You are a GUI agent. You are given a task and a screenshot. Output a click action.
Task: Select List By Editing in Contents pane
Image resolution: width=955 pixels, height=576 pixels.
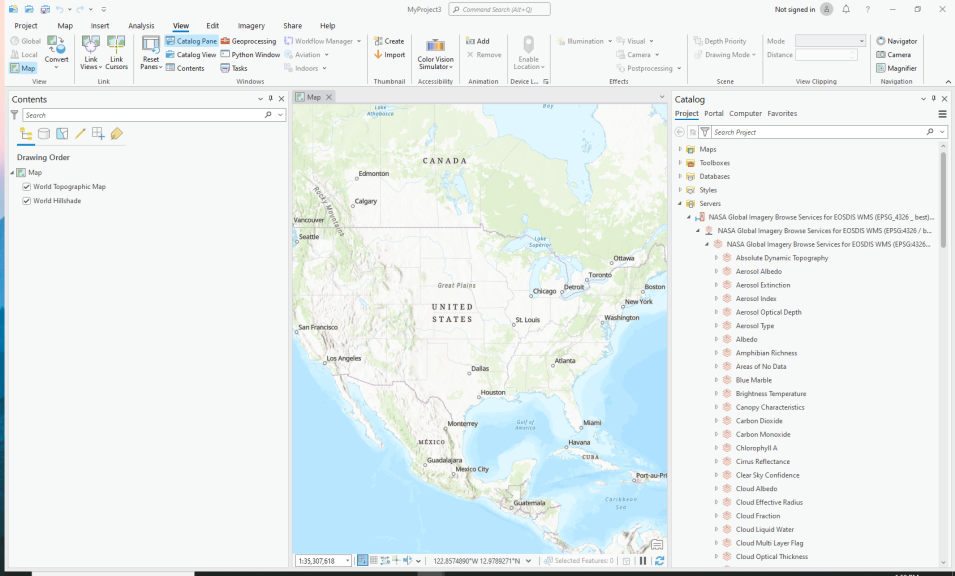[x=79, y=132]
